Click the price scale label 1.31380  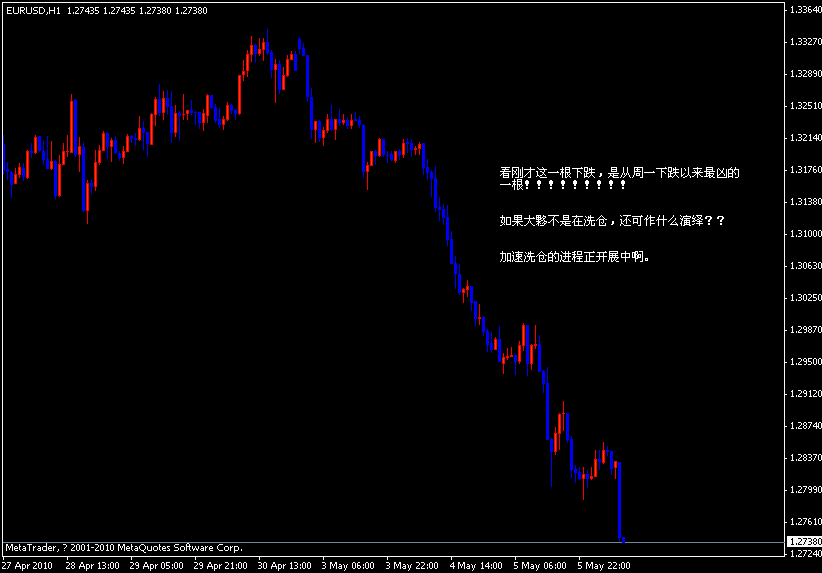point(805,201)
